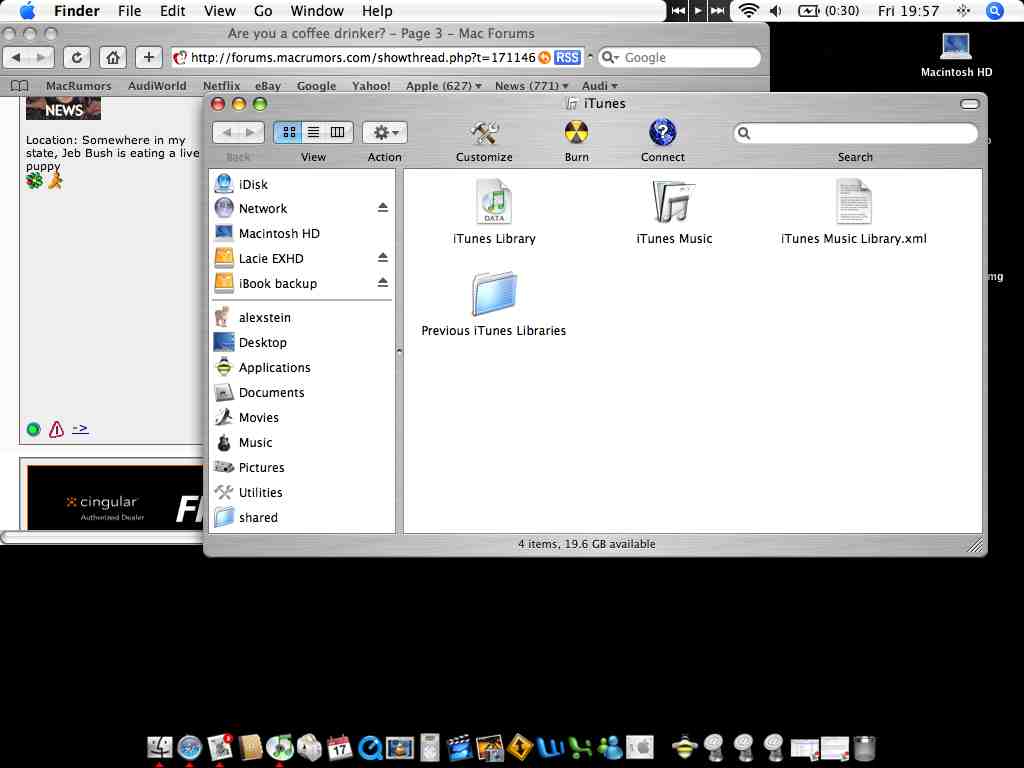Open the Apple menu
The image size is (1024, 768).
(x=27, y=10)
